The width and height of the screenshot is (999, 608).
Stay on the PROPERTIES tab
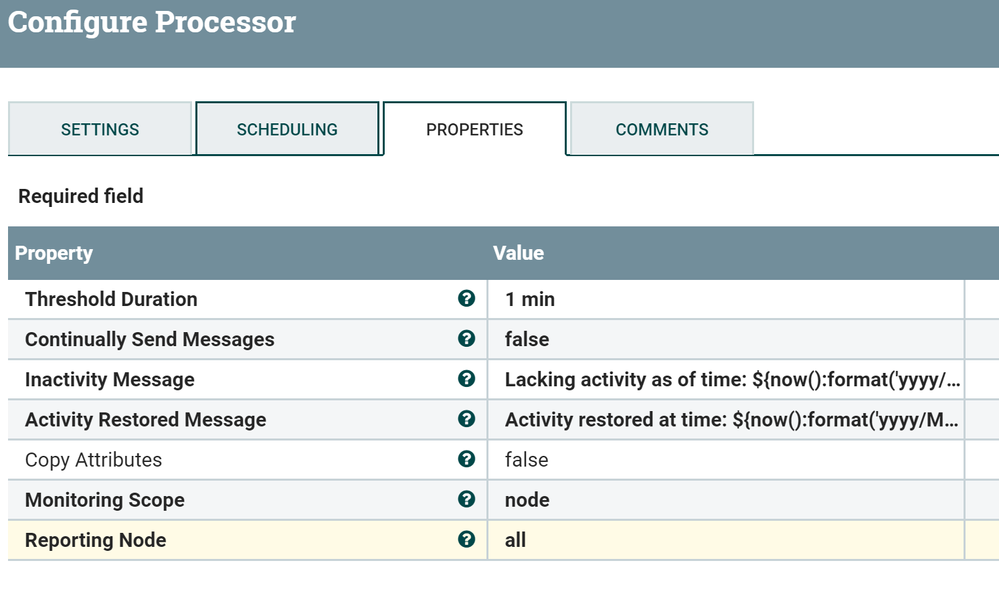[x=474, y=129]
